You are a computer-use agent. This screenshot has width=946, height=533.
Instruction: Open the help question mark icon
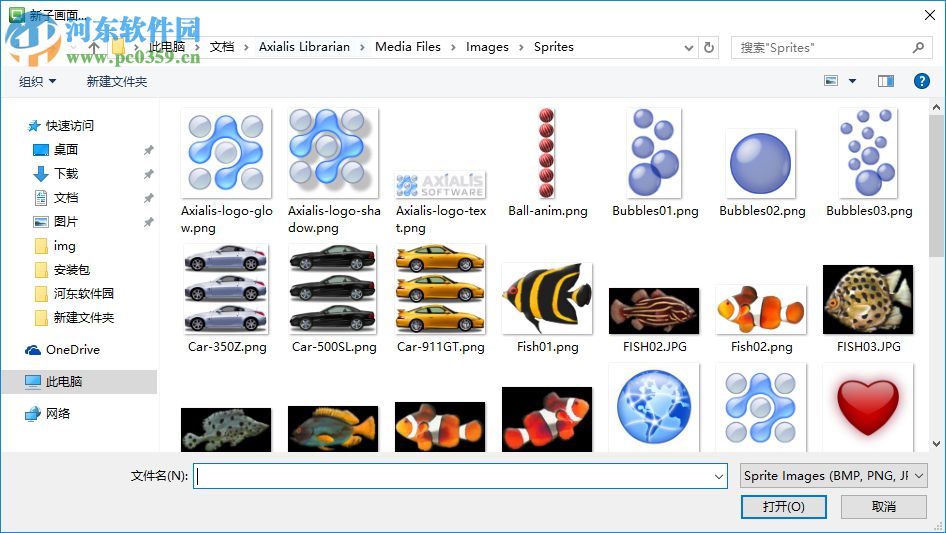pyautogui.click(x=921, y=81)
